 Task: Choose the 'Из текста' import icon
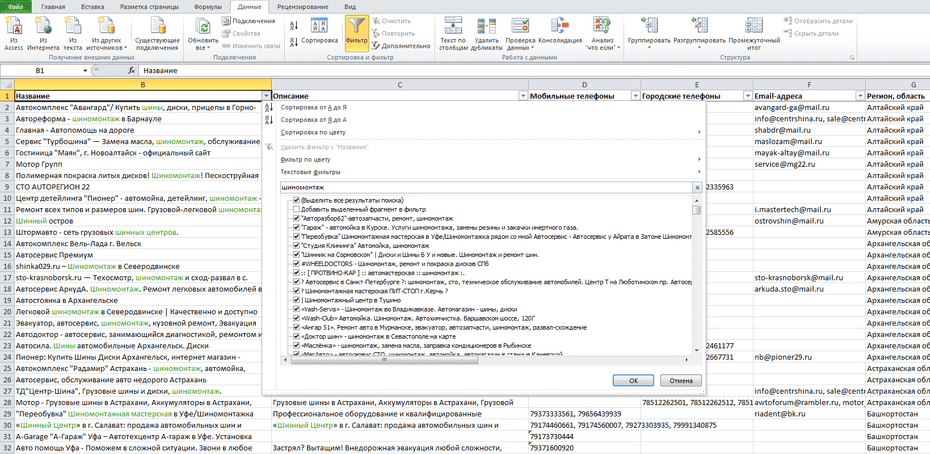click(x=73, y=33)
